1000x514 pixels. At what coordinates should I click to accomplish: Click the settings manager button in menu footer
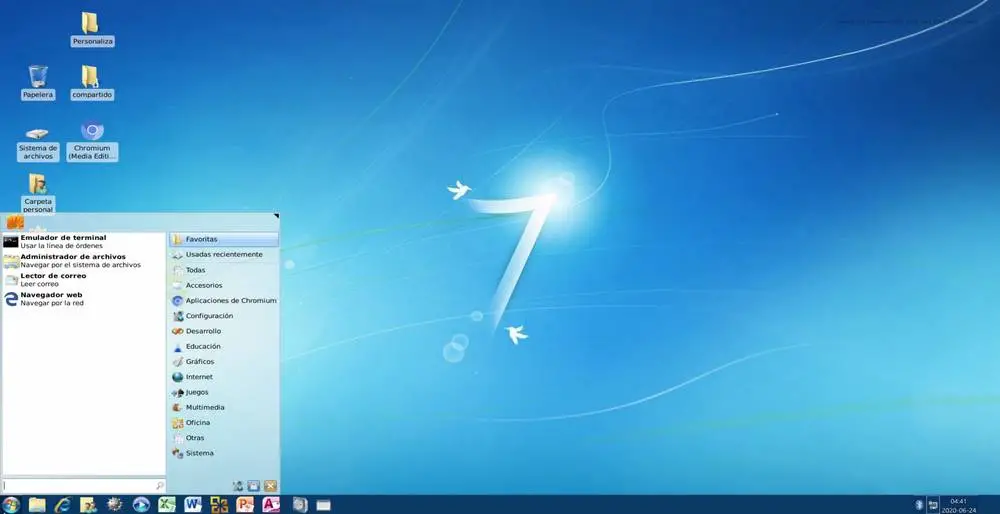click(238, 486)
